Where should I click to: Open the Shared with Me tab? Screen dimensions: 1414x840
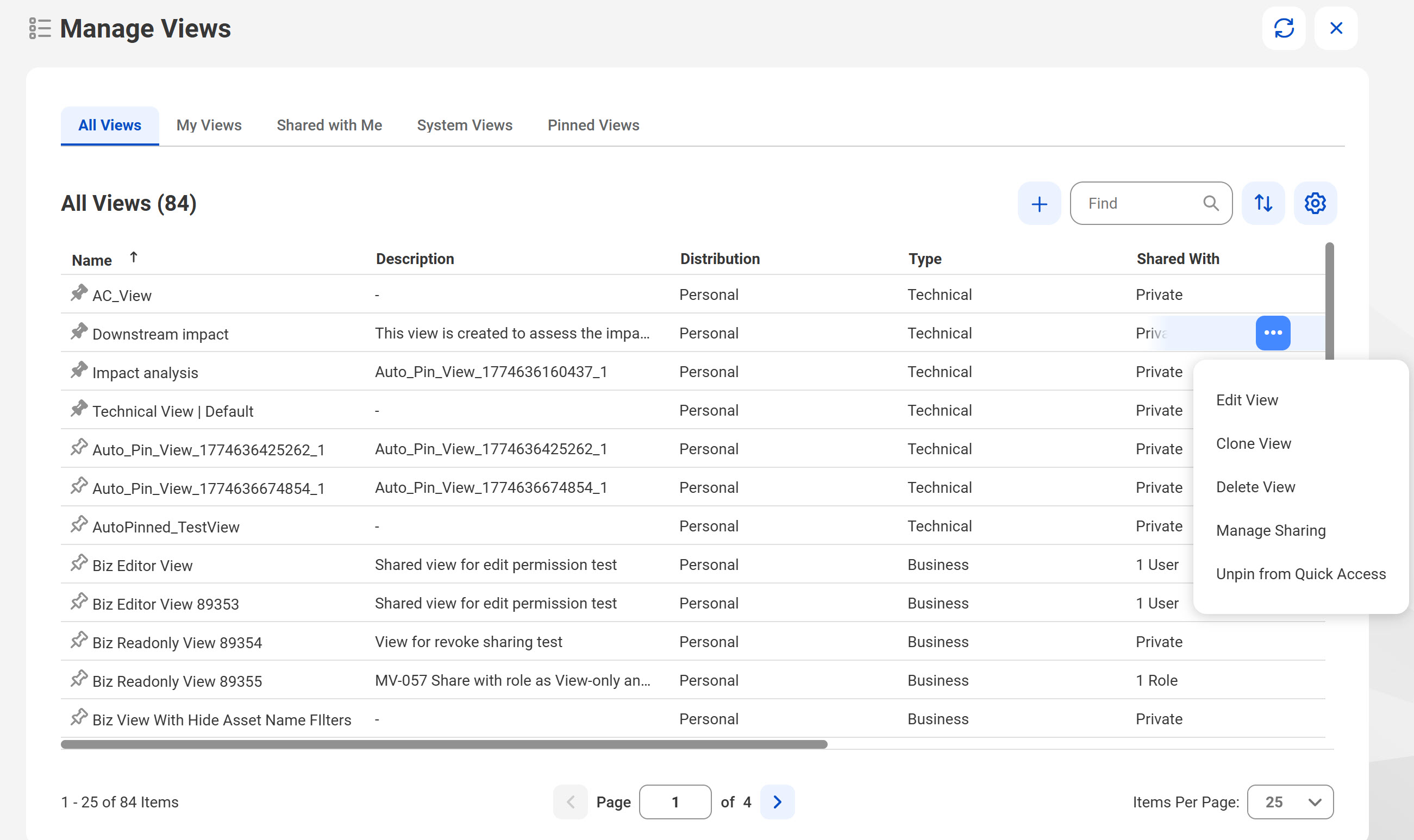(x=329, y=125)
